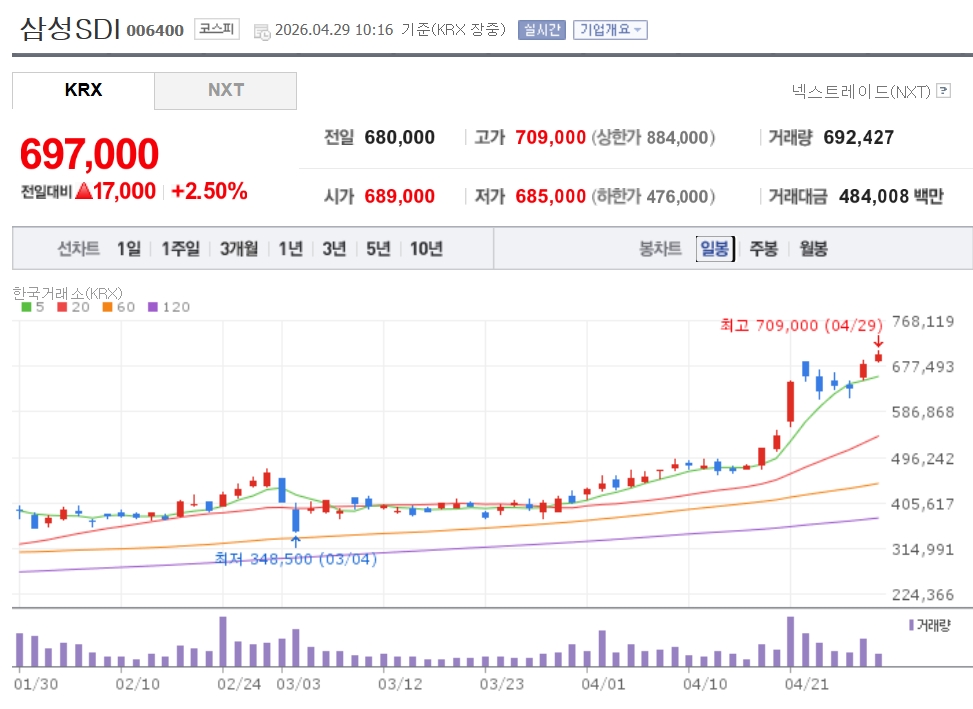
Task: Switch to the KRX tab
Action: coord(83,90)
